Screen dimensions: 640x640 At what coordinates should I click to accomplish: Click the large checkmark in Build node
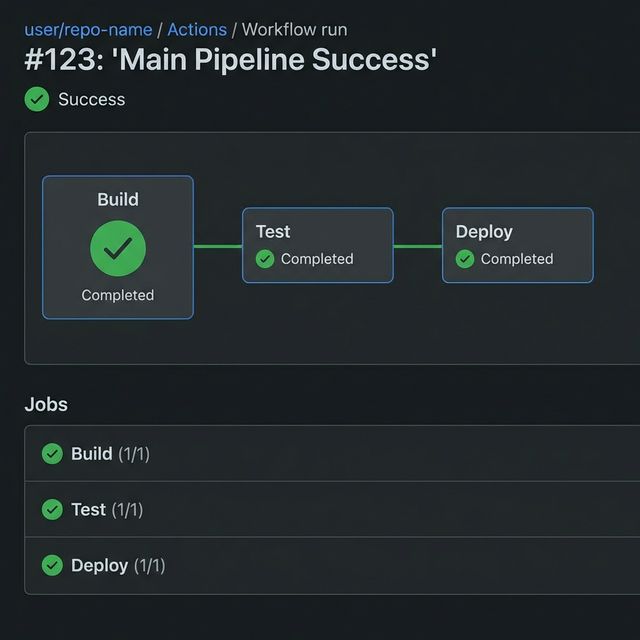118,248
